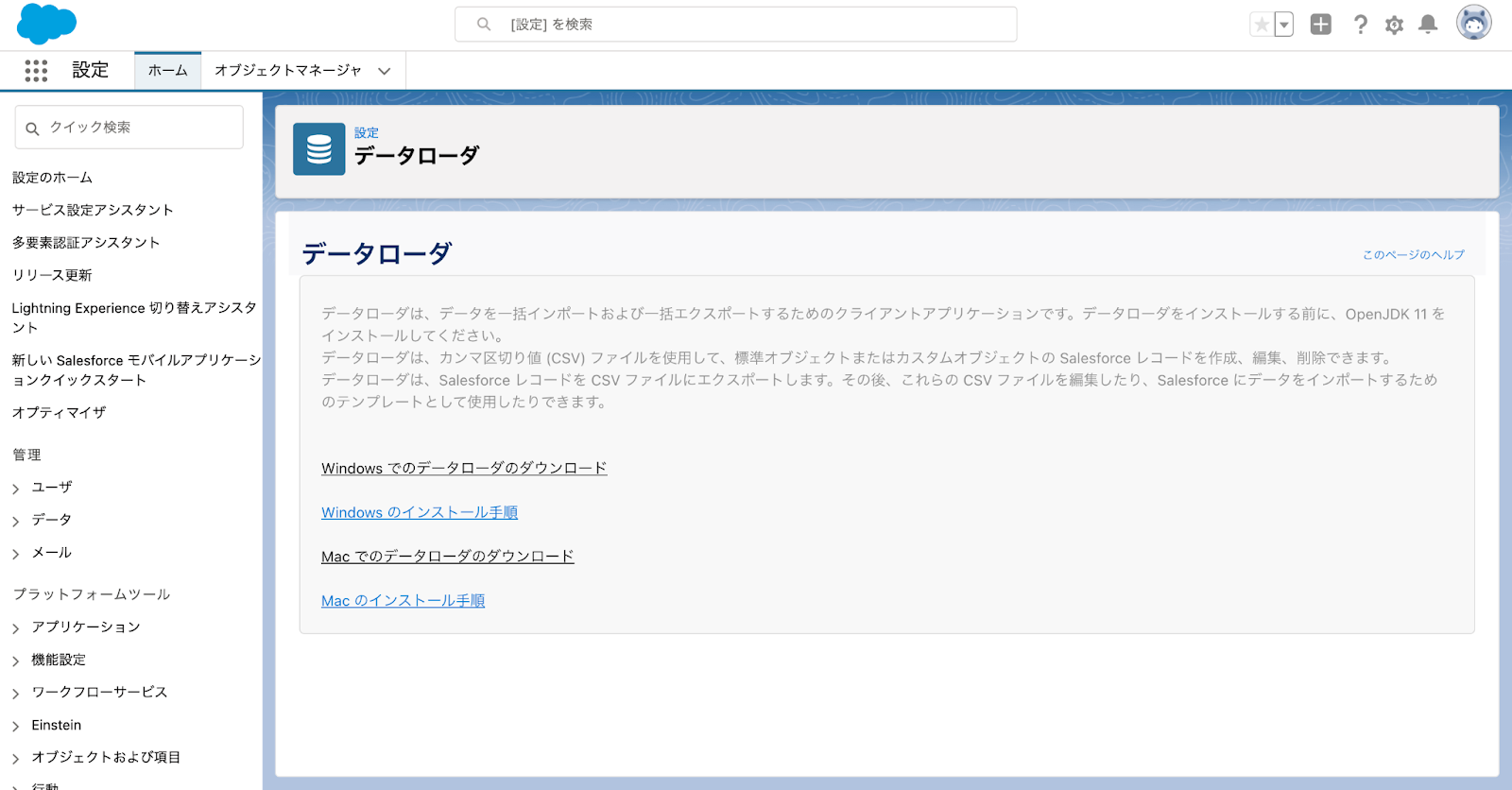Click the favorites star icon
The image size is (1512, 790).
click(1262, 25)
